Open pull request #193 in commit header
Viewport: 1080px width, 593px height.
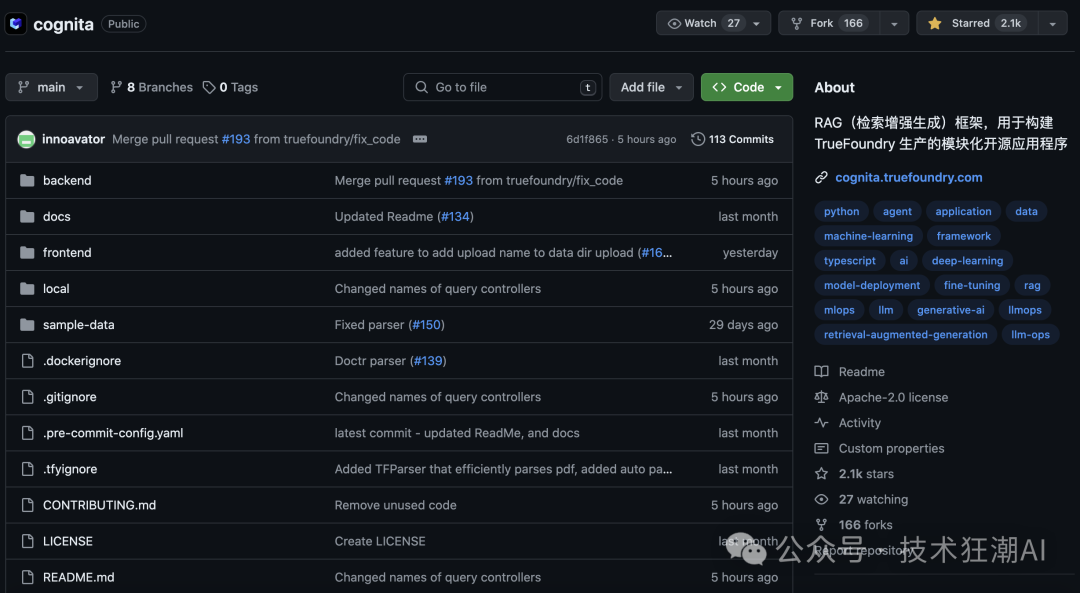click(x=236, y=139)
